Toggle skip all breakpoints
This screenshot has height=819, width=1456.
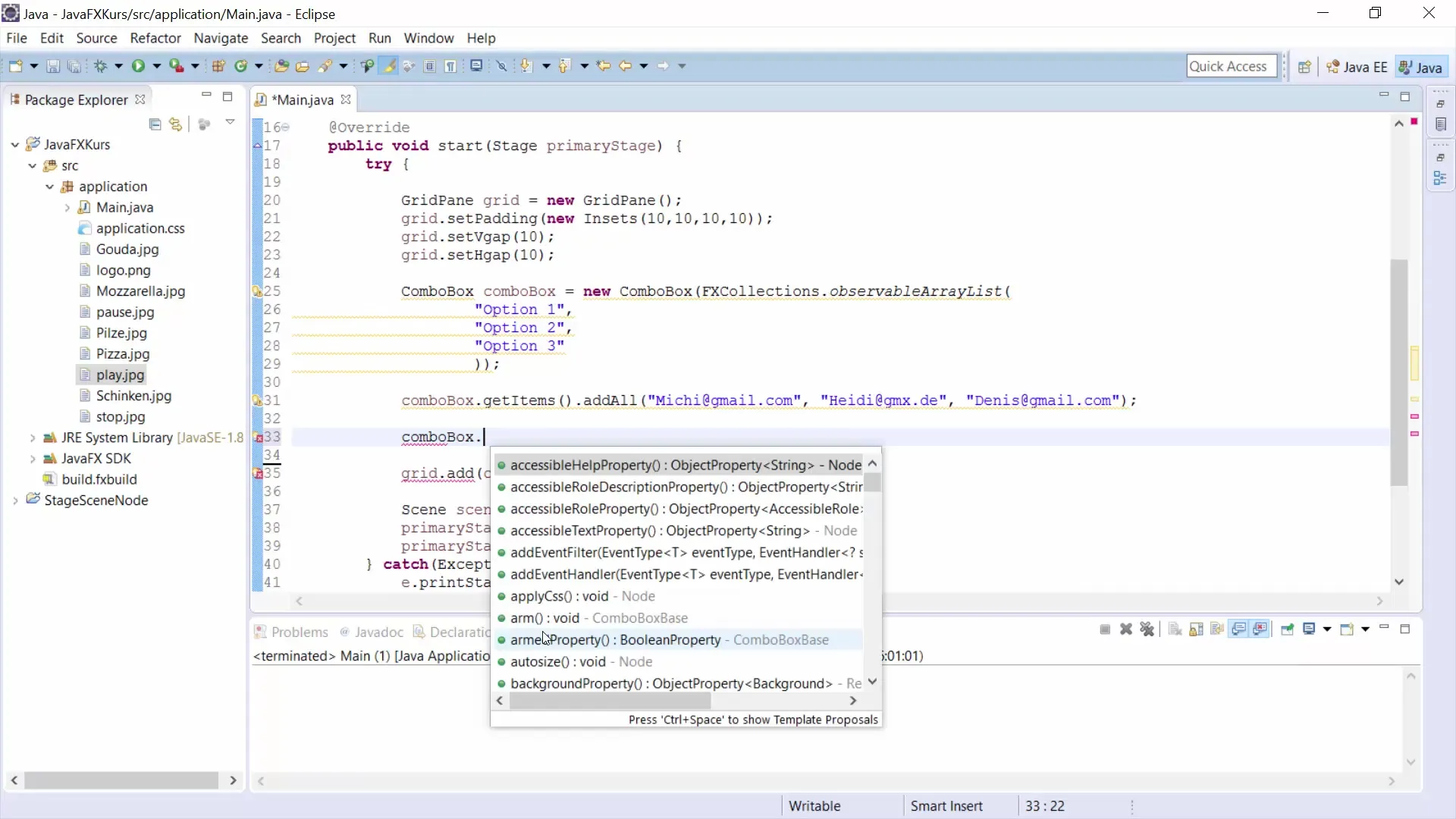click(x=501, y=66)
